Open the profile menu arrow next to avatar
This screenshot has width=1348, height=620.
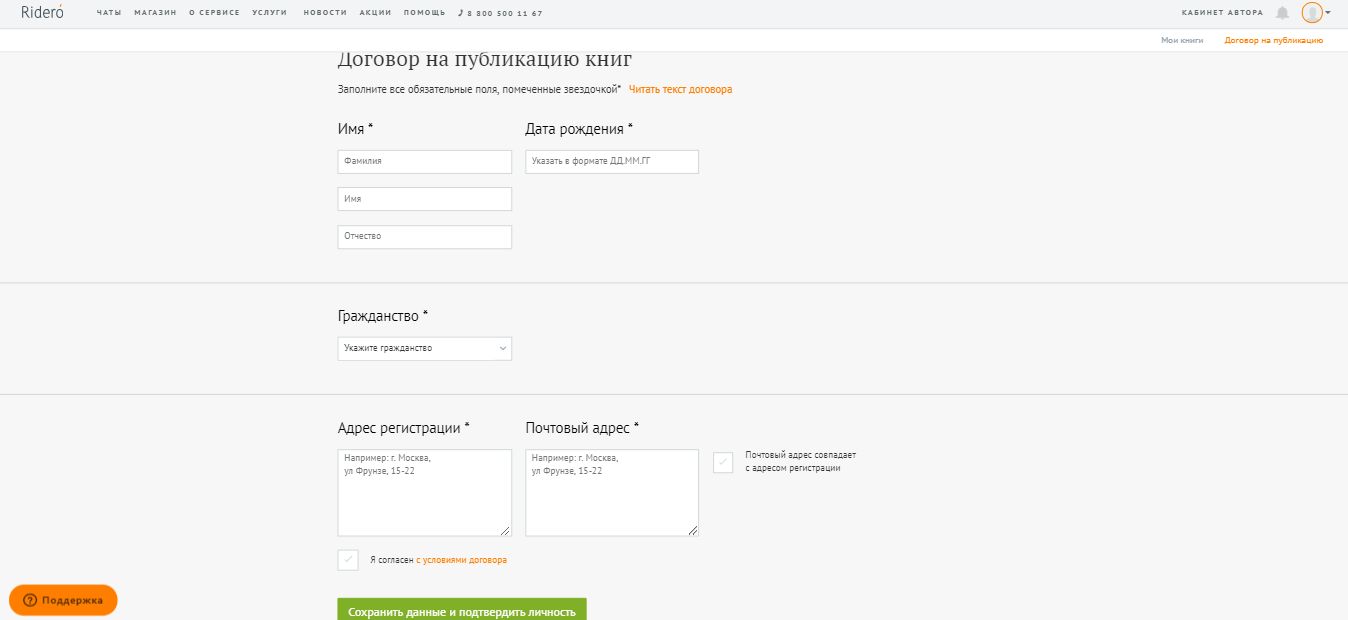point(1328,13)
